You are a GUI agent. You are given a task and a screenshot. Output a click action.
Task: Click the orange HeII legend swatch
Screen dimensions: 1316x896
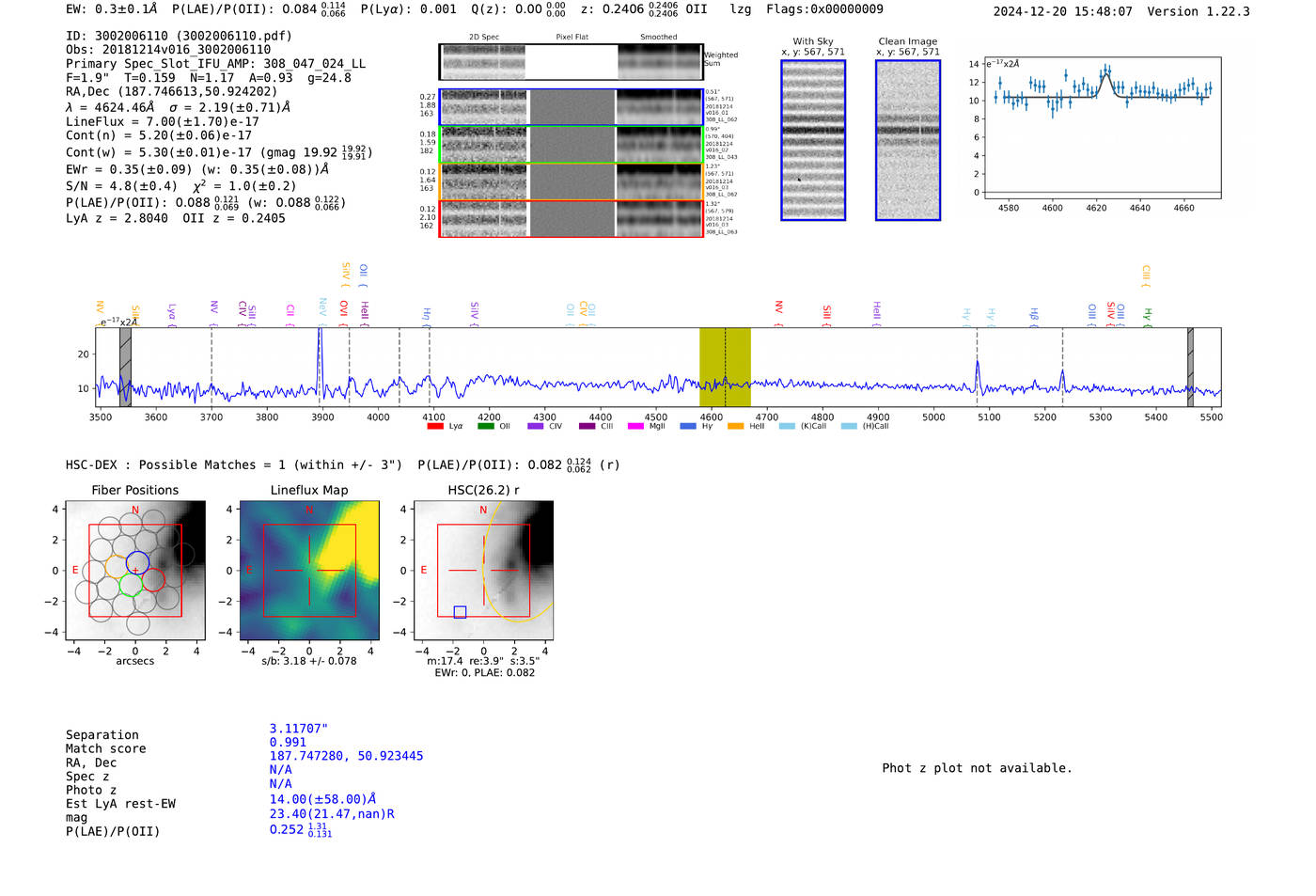click(735, 426)
